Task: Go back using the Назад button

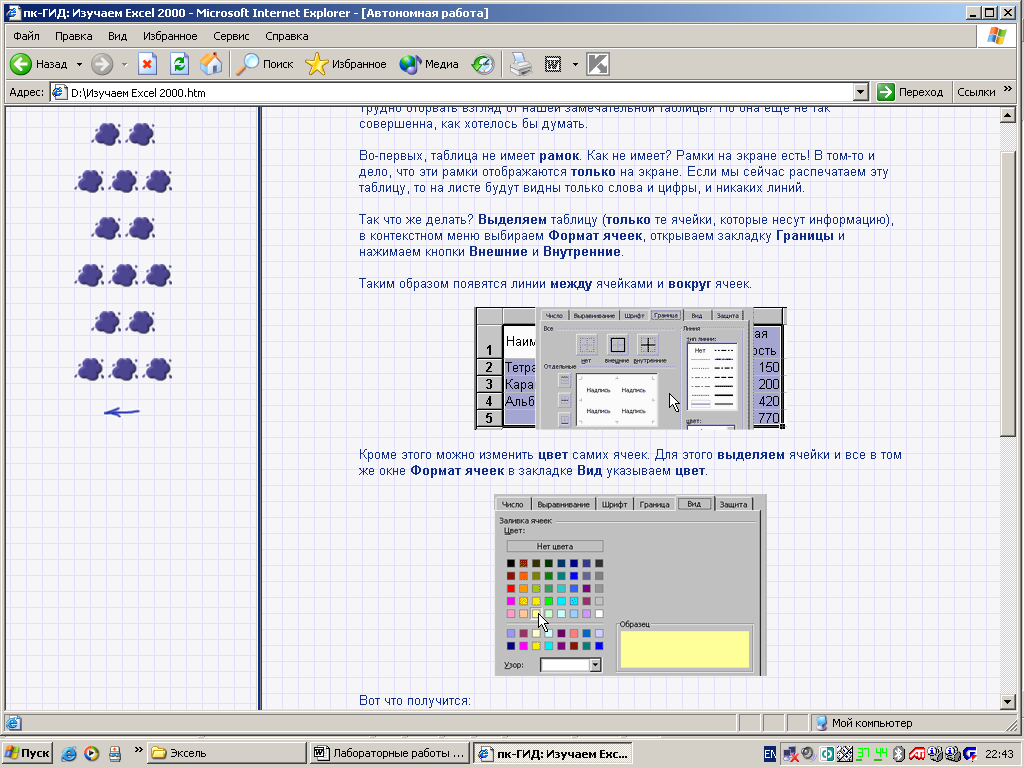Action: tap(39, 64)
